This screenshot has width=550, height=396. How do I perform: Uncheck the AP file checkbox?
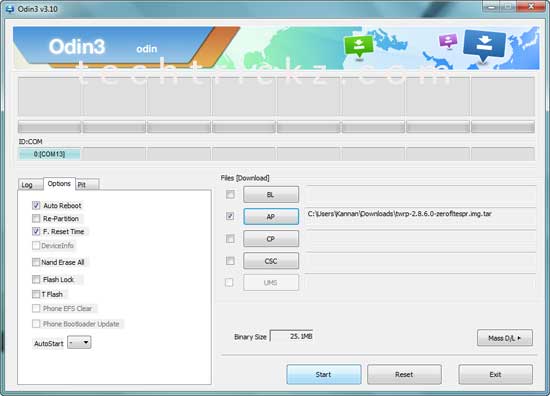pos(230,216)
